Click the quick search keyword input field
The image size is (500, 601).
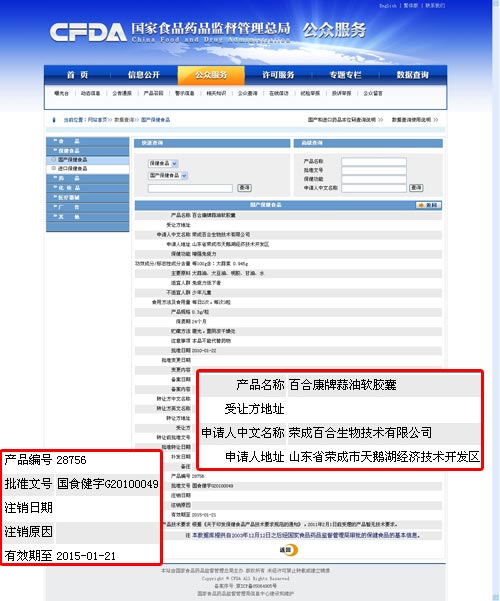coord(190,188)
